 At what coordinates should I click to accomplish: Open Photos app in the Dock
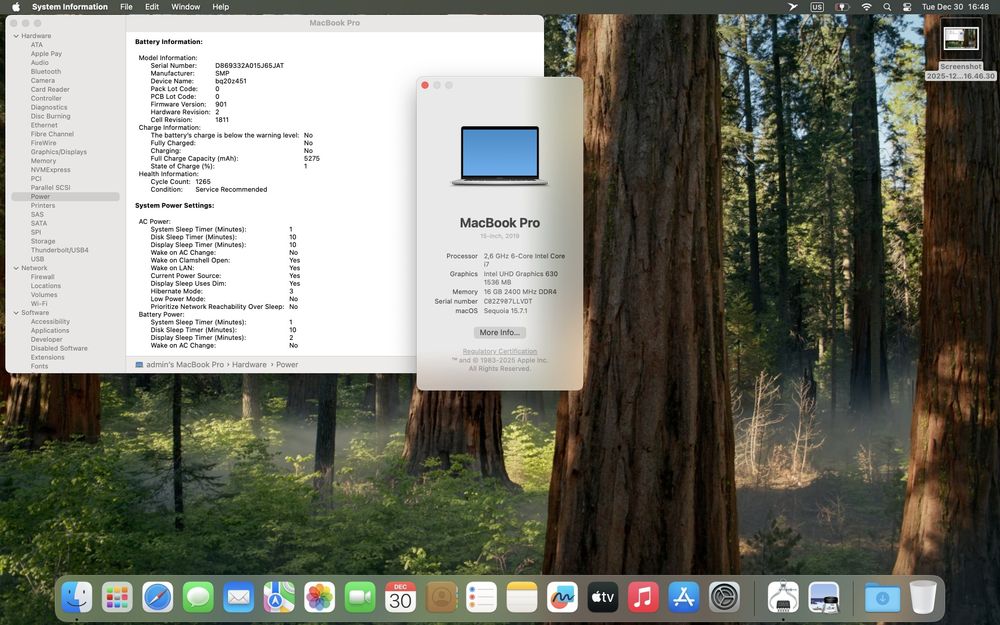tap(320, 598)
